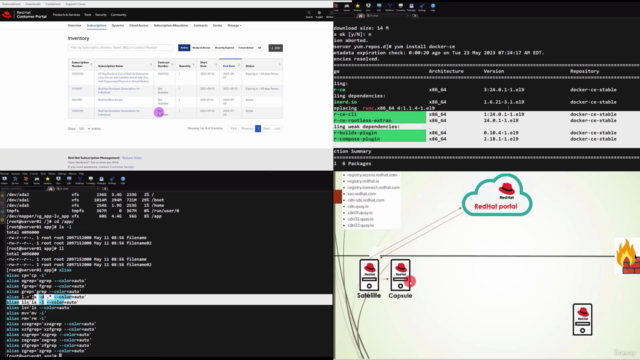Open the 60 Day Product Trial subscription link
The width and height of the screenshot is (640, 360).
click(x=123, y=78)
